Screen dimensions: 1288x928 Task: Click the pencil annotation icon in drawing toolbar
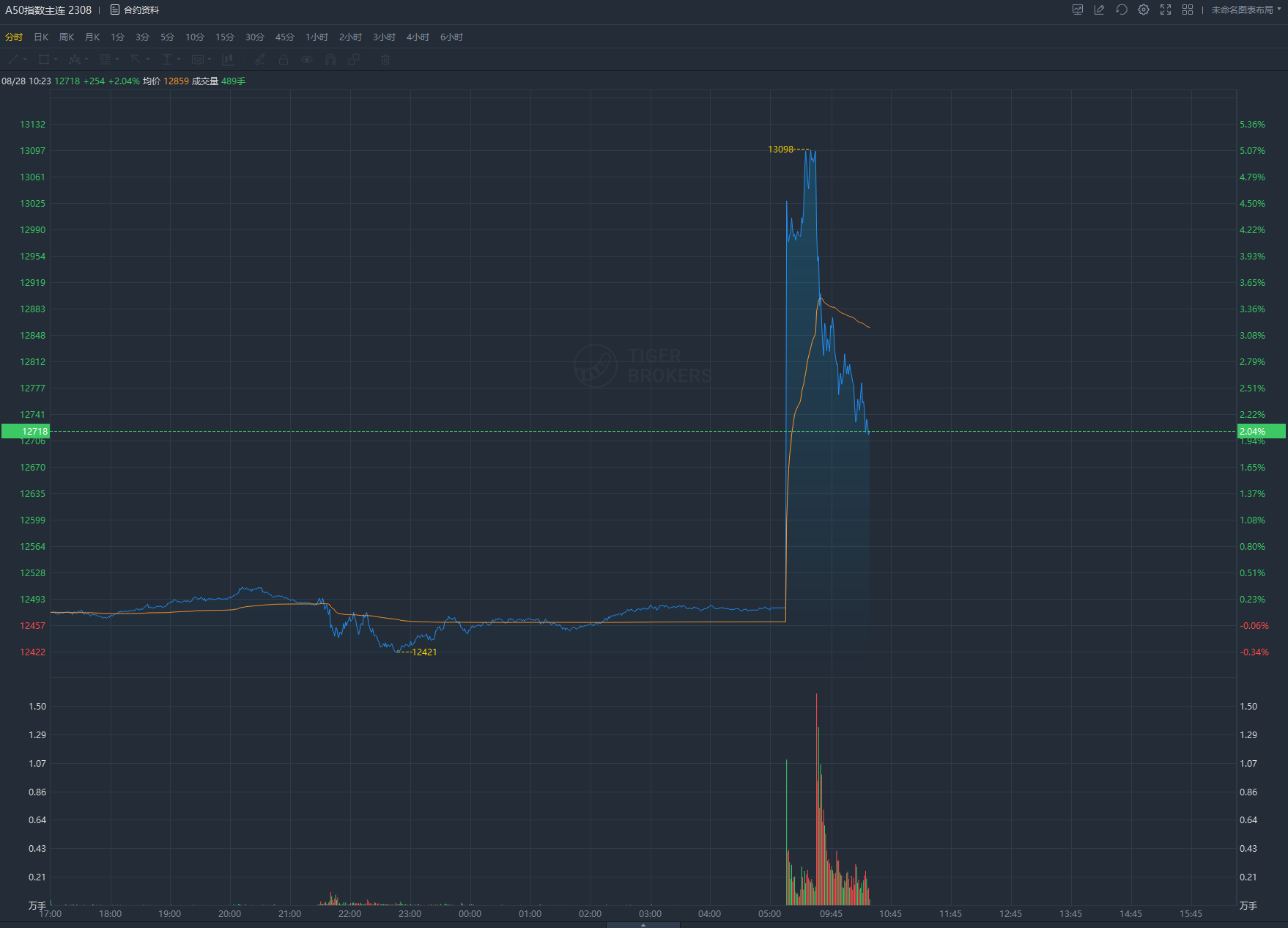[x=259, y=59]
